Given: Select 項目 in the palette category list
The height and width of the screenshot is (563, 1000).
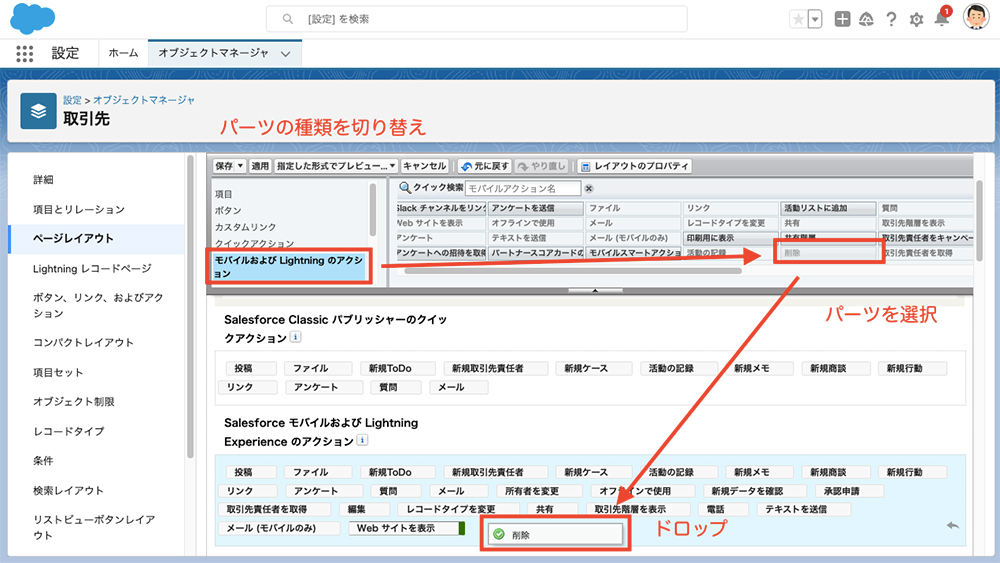Looking at the screenshot, I should click(x=223, y=194).
